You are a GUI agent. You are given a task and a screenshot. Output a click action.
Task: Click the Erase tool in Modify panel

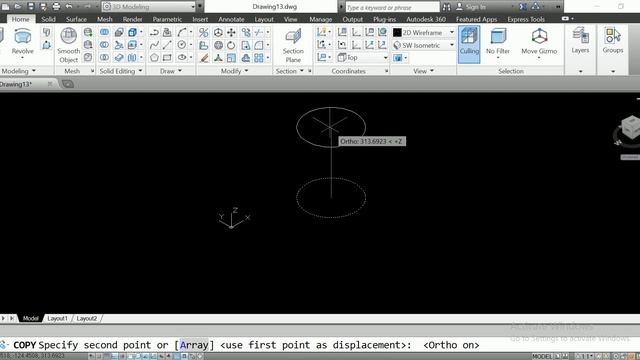coord(204,58)
